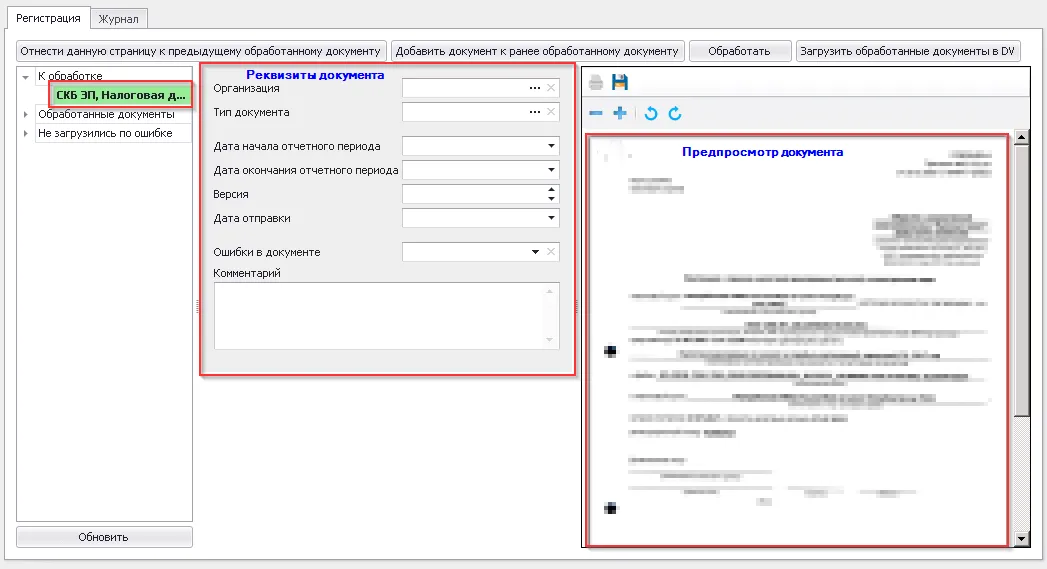Clear the Тип документа field with the X
Image resolution: width=1047 pixels, height=569 pixels.
551,112
